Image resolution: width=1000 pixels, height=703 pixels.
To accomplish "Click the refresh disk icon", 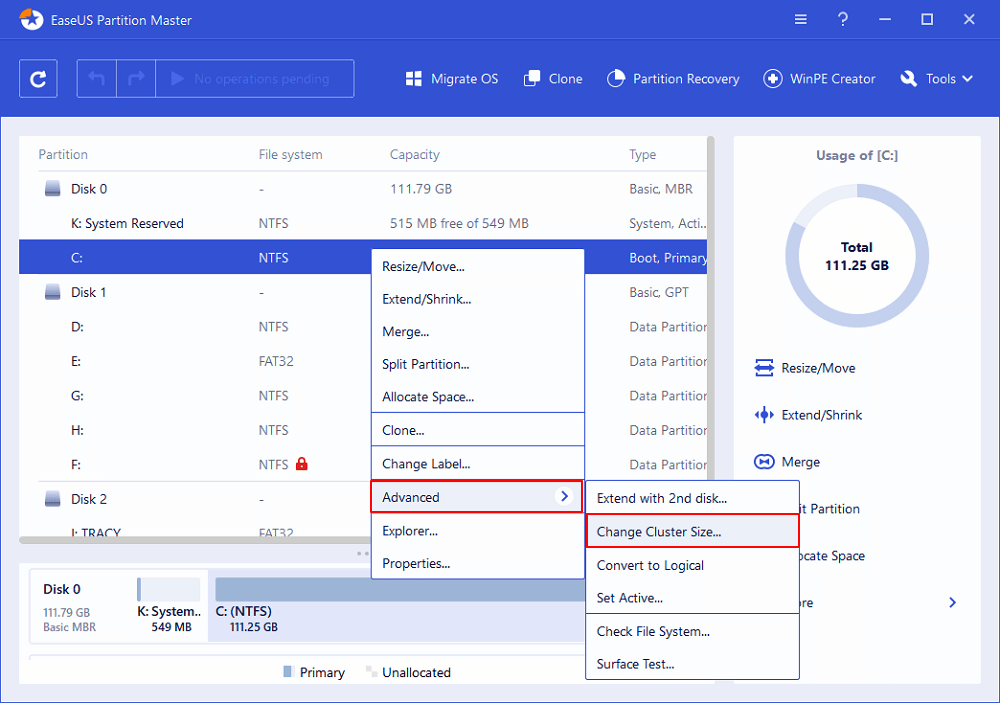I will [38, 79].
